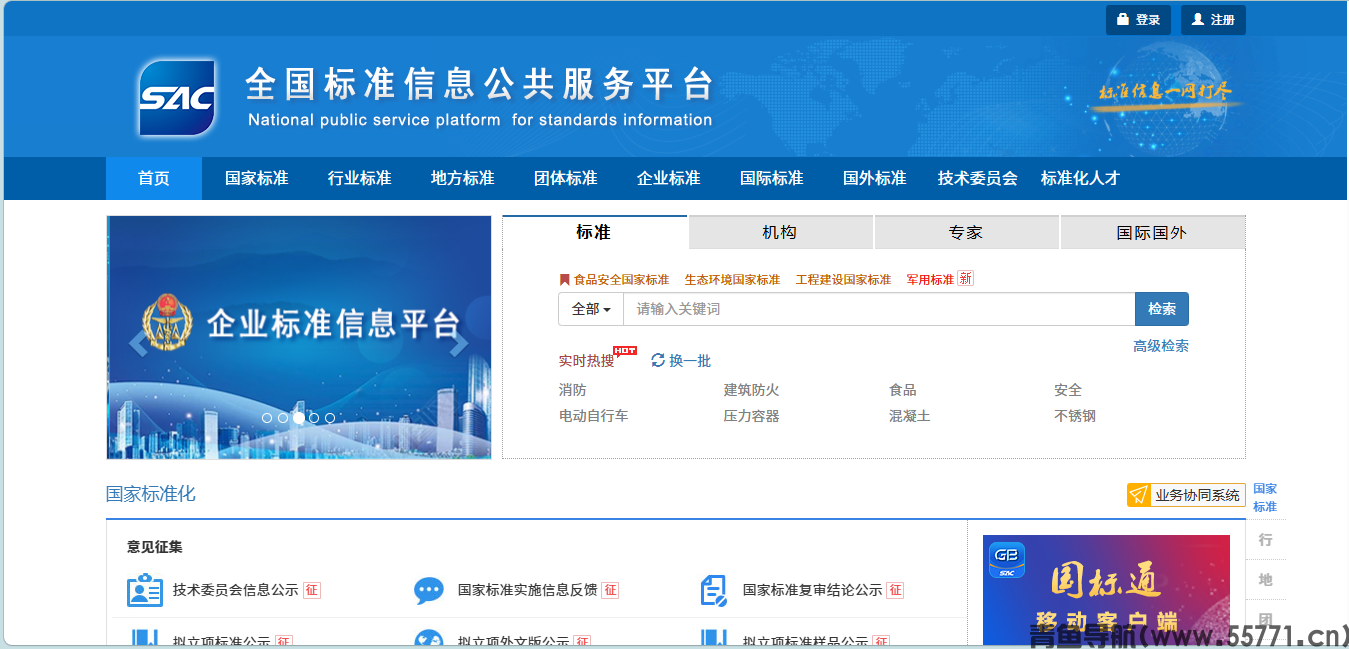Open the 业务协同系统 button
1349x649 pixels.
click(1186, 495)
